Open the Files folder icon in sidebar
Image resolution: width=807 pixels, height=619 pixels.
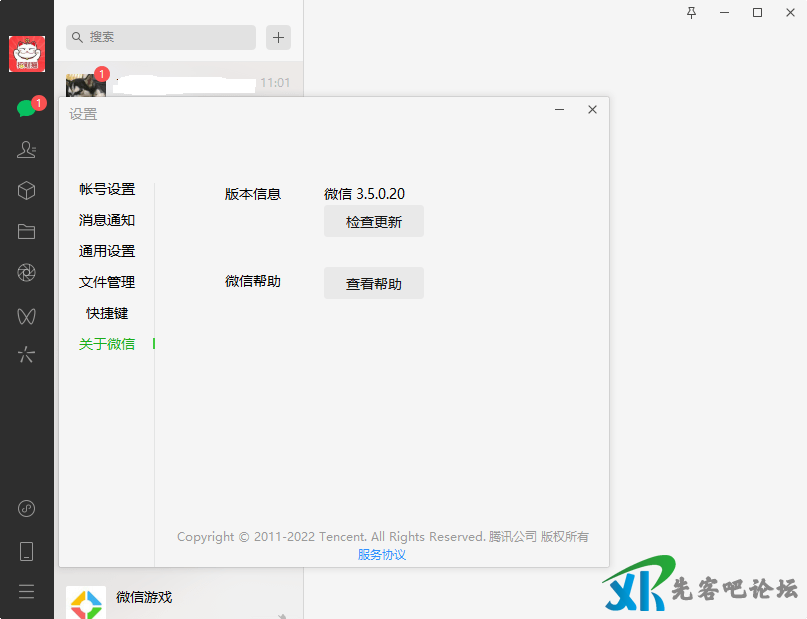27,232
